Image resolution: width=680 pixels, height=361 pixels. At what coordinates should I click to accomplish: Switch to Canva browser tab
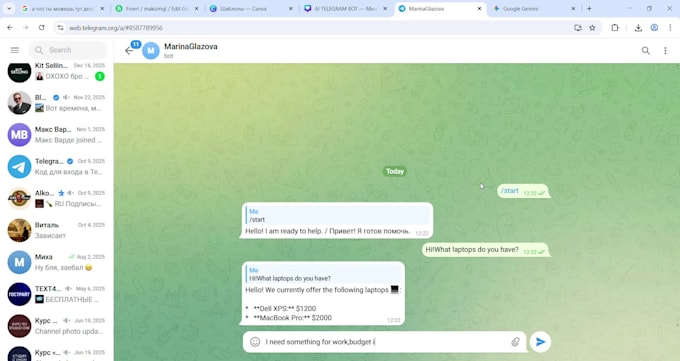(x=252, y=9)
